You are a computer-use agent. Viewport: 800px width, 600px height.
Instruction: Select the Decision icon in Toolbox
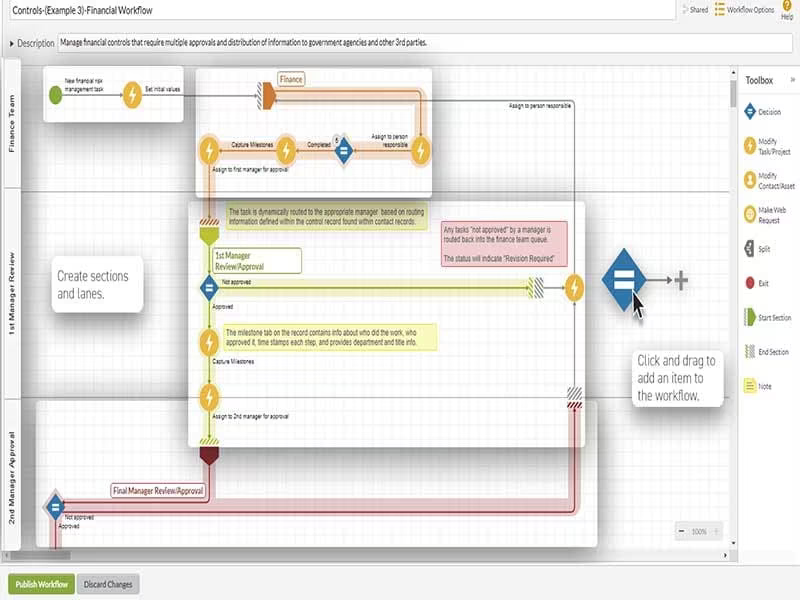pyautogui.click(x=749, y=111)
